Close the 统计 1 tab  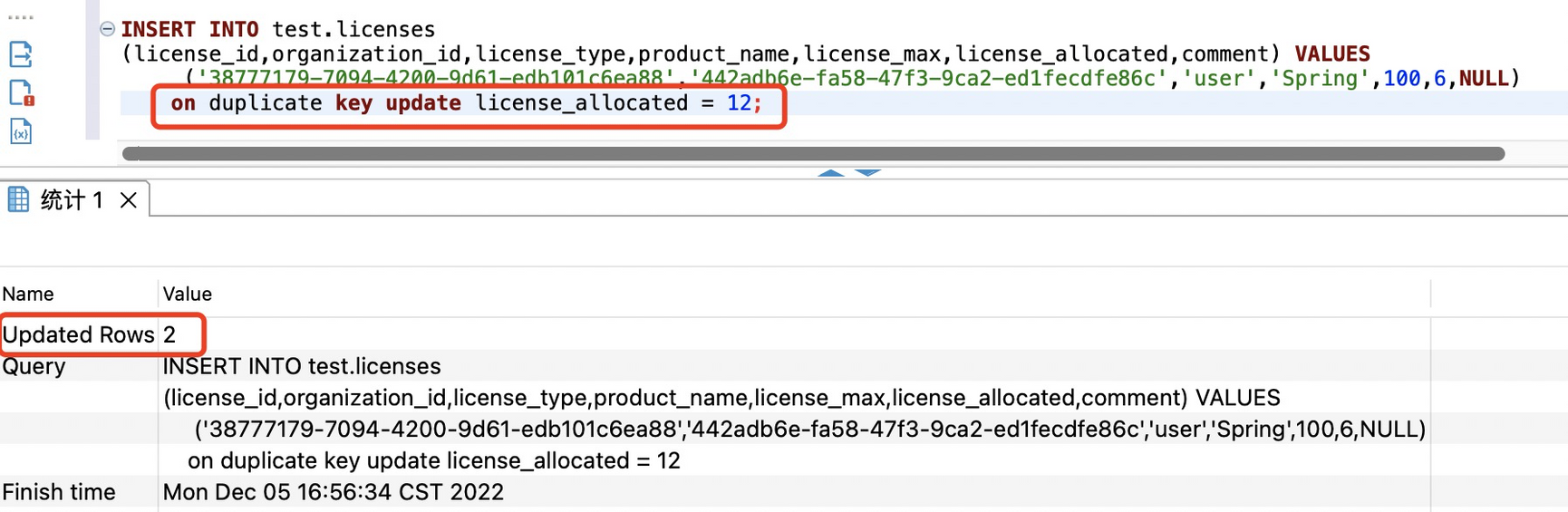click(x=129, y=200)
